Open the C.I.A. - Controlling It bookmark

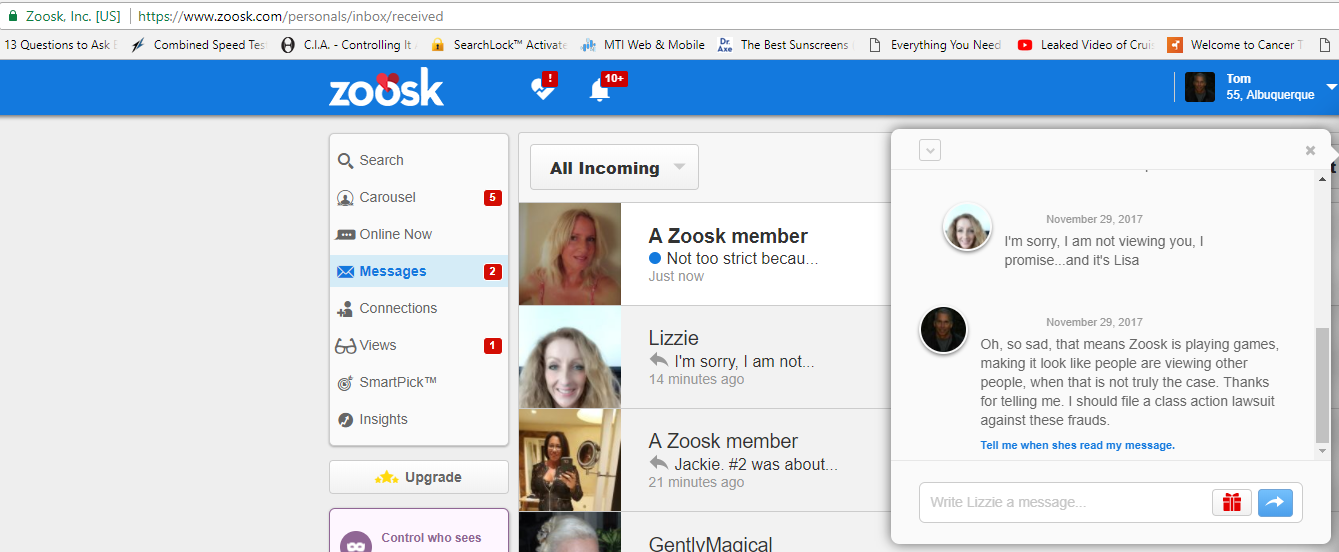349,45
